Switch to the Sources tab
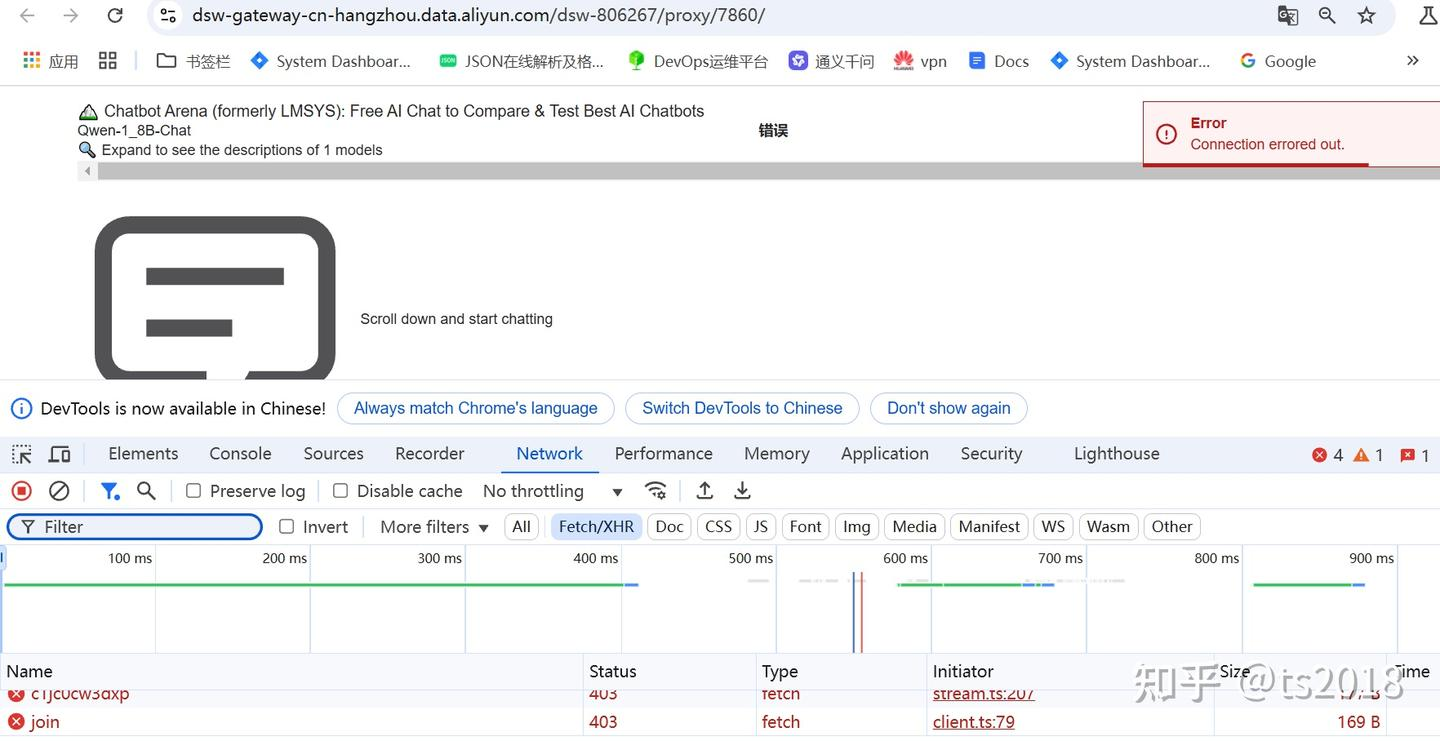This screenshot has width=1440, height=741. (334, 454)
